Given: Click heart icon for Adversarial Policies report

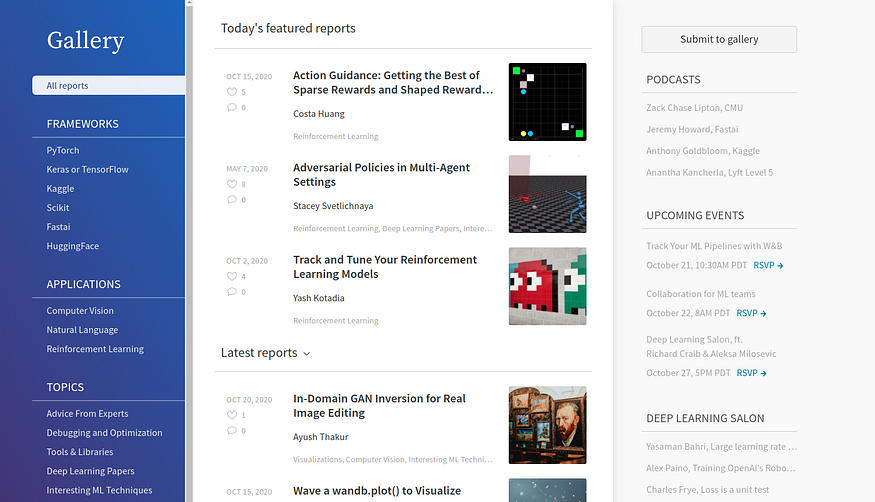Looking at the screenshot, I should [232, 184].
